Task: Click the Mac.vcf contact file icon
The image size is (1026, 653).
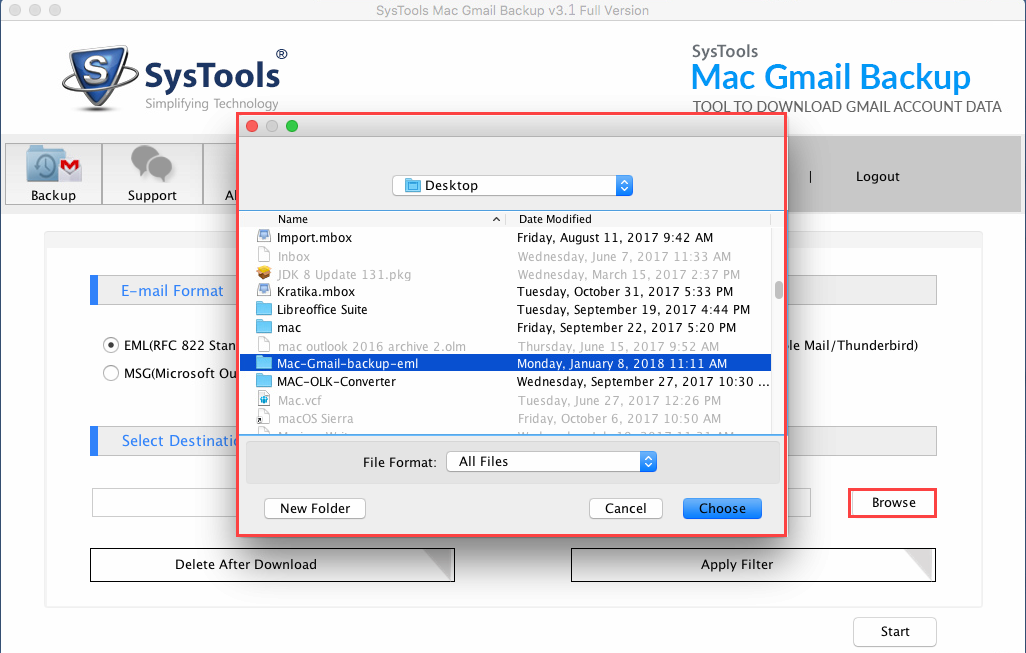Action: pyautogui.click(x=264, y=399)
